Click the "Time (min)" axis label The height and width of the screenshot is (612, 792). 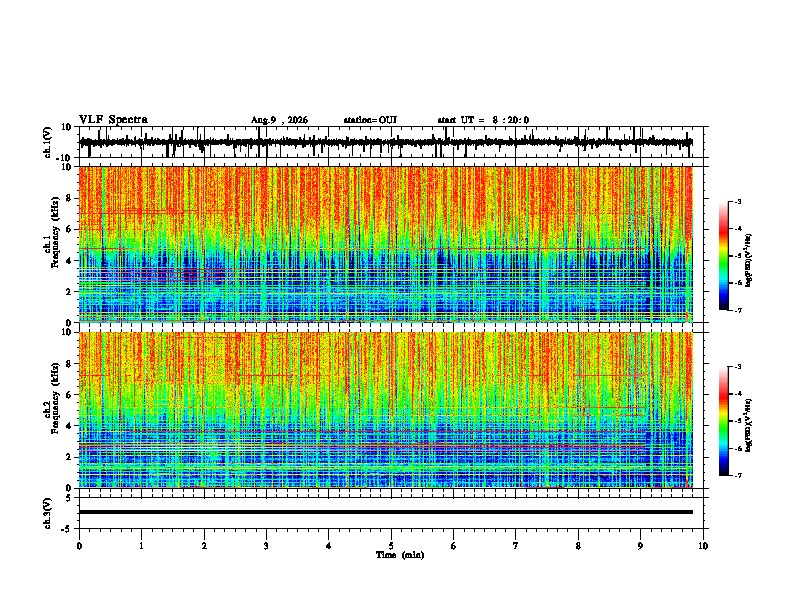[x=400, y=555]
